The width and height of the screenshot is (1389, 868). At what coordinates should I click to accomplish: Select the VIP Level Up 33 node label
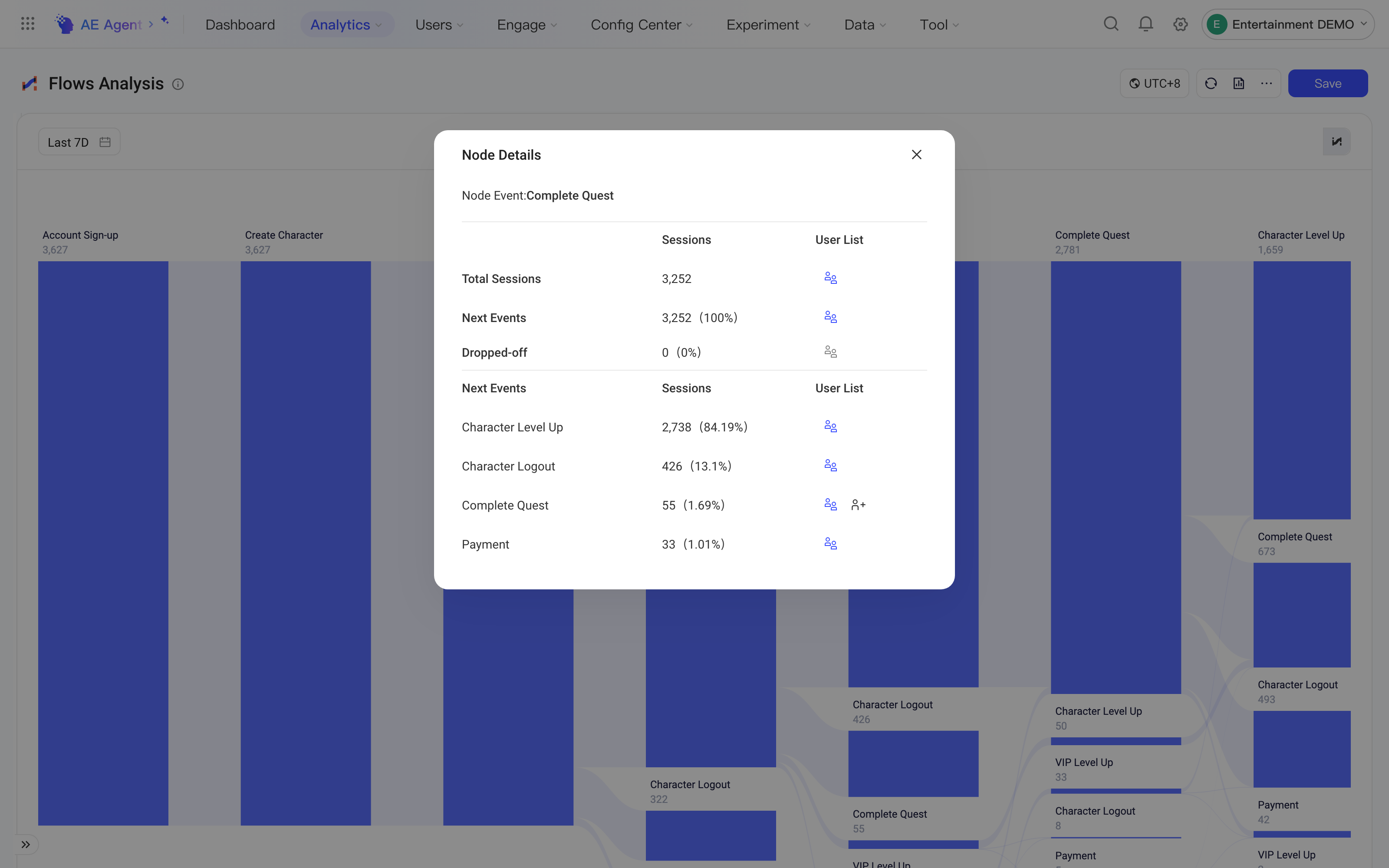click(x=1084, y=769)
